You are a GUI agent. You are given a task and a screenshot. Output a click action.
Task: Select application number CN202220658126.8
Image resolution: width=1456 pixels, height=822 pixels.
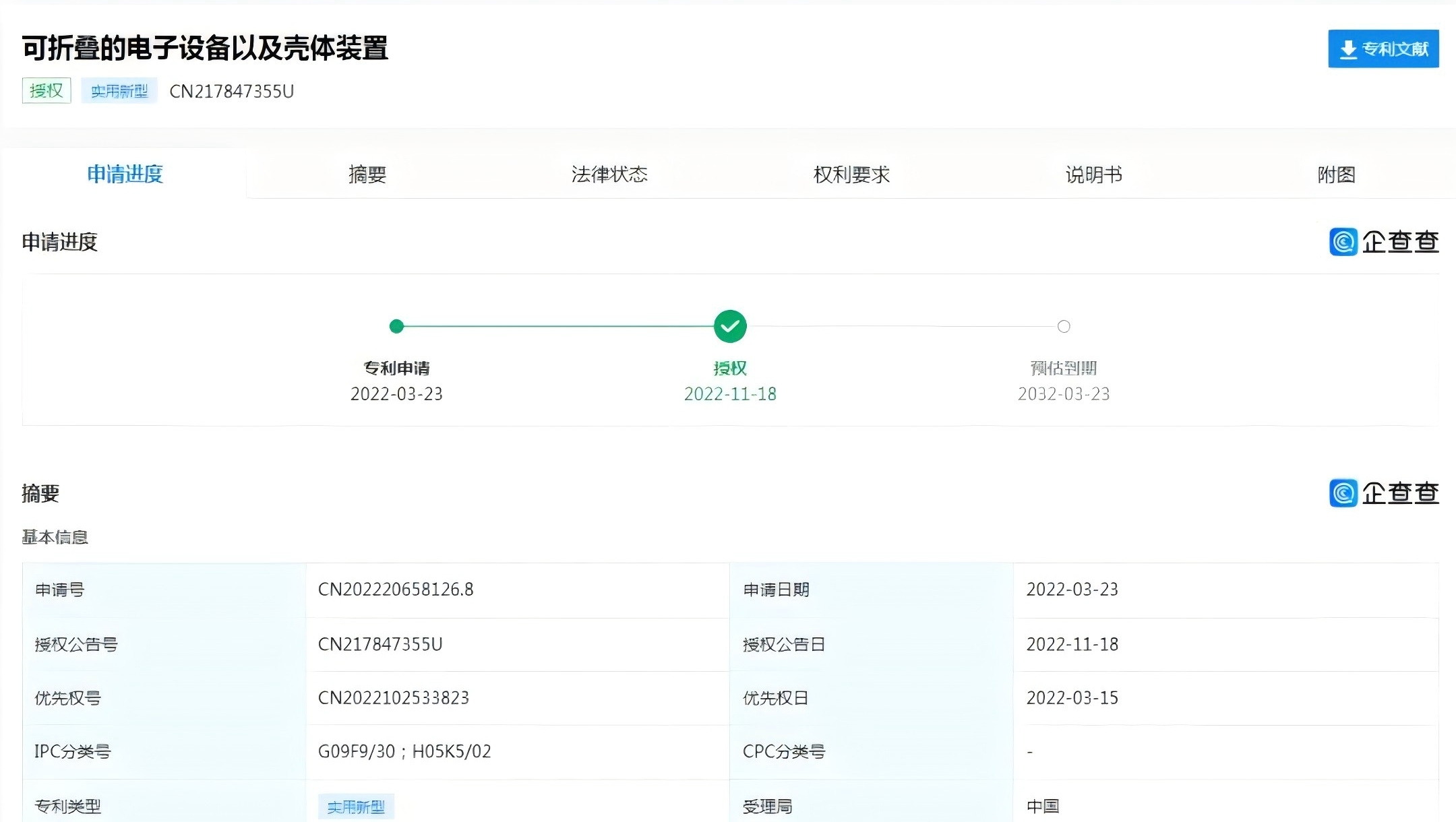(396, 590)
